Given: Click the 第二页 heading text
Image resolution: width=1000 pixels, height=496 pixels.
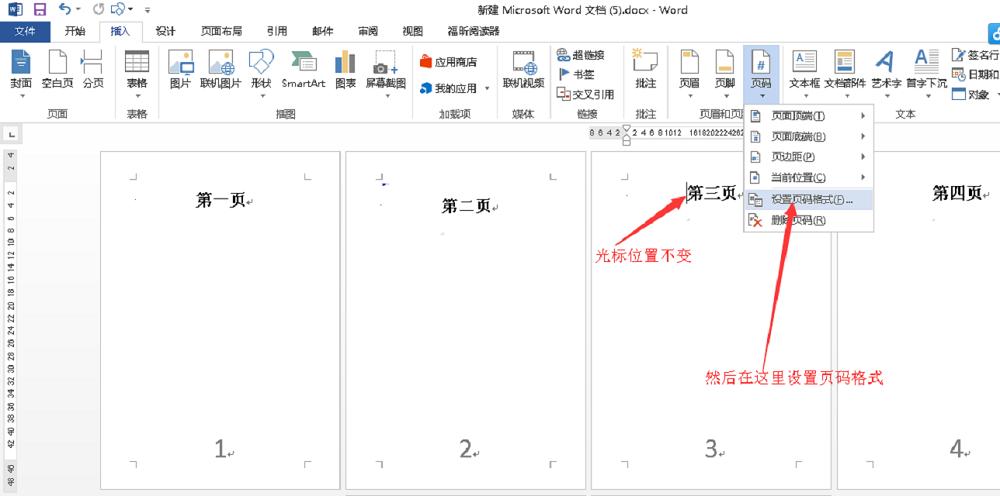Looking at the screenshot, I should point(466,205).
